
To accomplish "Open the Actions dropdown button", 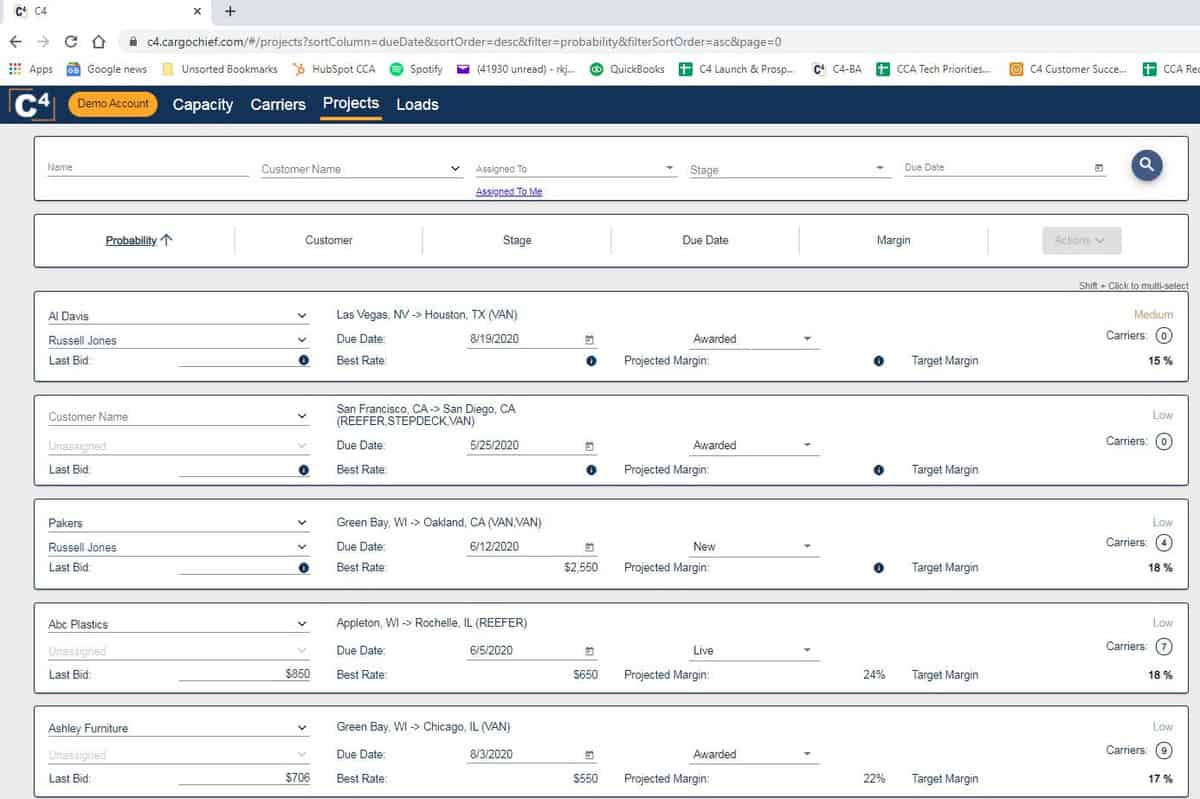I will [1081, 240].
